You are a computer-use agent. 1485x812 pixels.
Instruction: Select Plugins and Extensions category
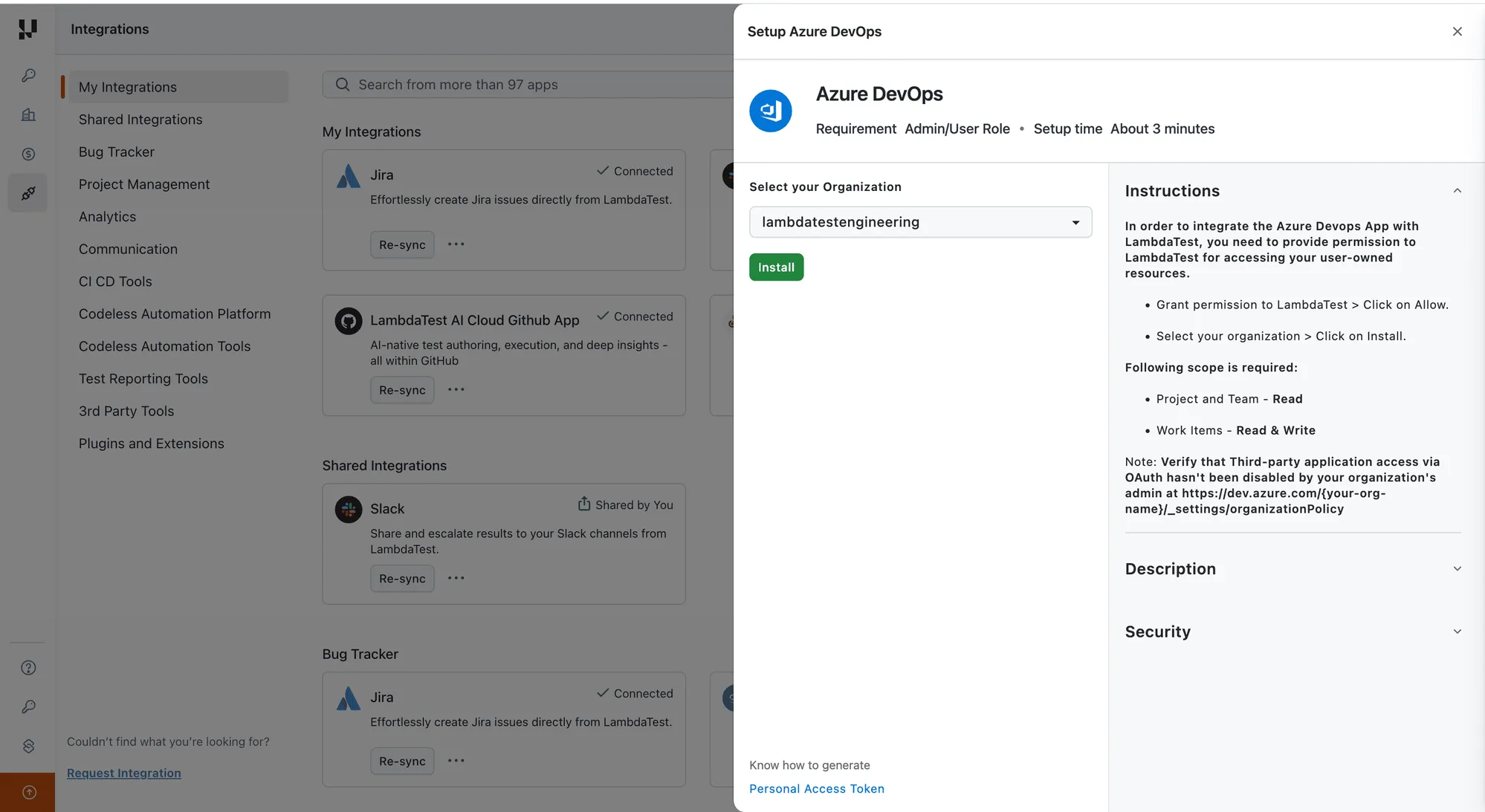click(152, 444)
